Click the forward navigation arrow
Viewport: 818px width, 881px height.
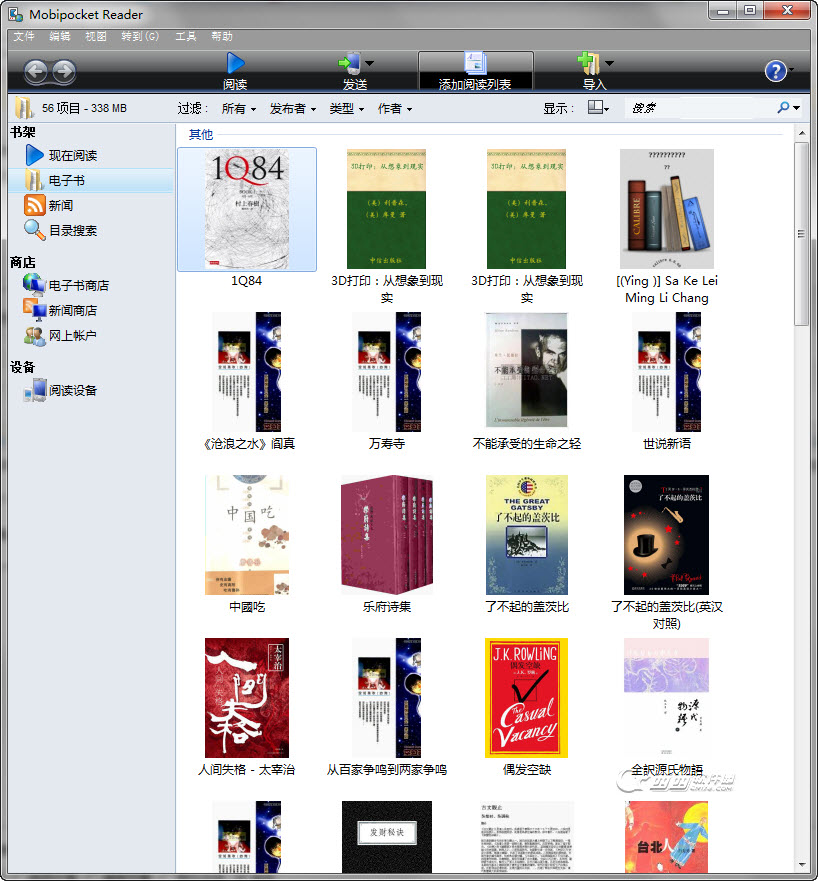pyautogui.click(x=64, y=71)
